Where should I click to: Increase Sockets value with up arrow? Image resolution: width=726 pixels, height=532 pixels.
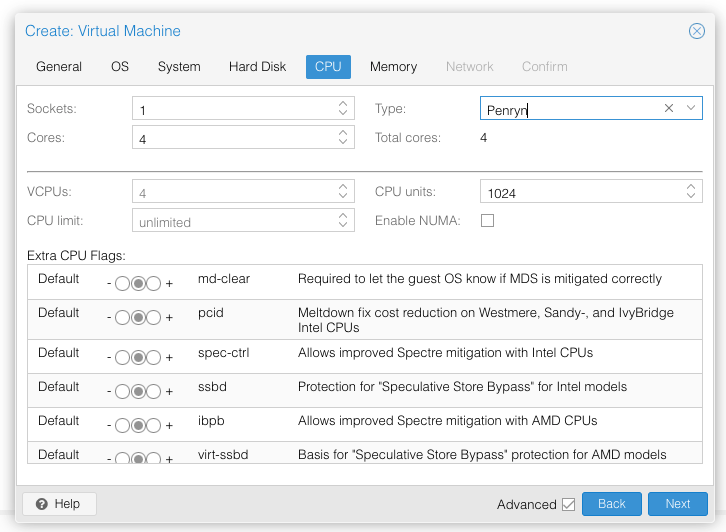coord(343,104)
